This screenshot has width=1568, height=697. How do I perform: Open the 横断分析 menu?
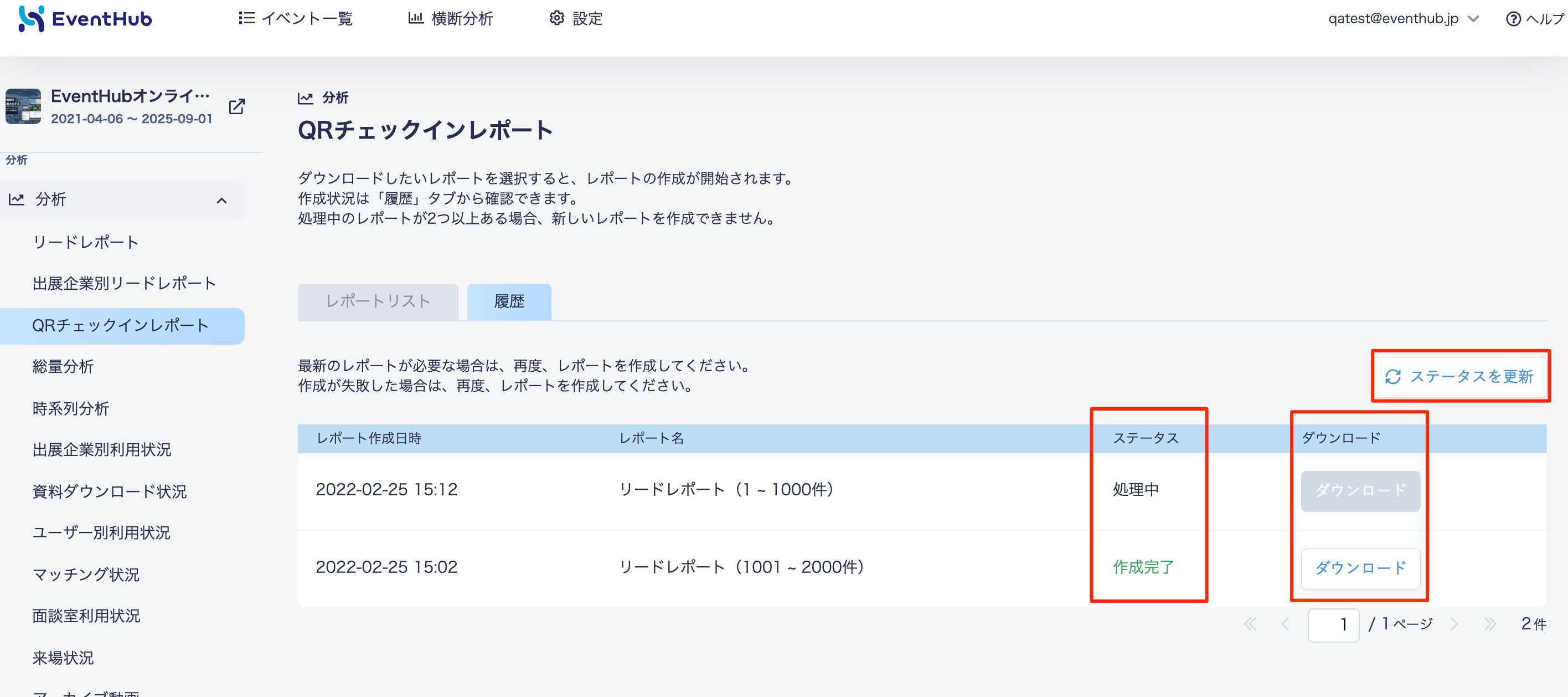click(451, 19)
